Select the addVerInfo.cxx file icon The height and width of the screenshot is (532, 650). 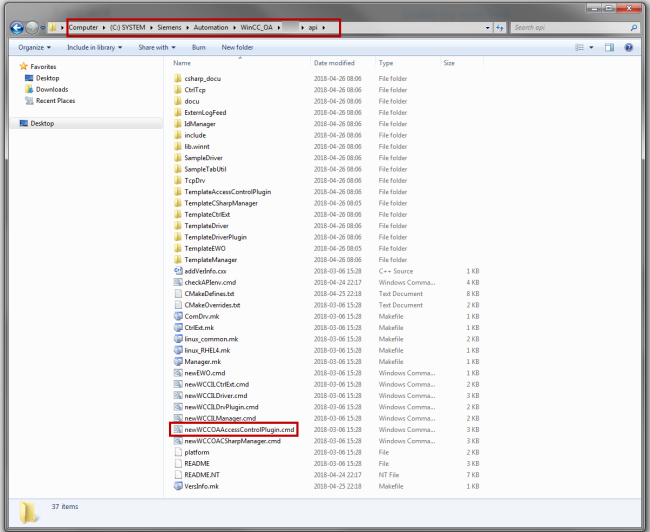177,271
